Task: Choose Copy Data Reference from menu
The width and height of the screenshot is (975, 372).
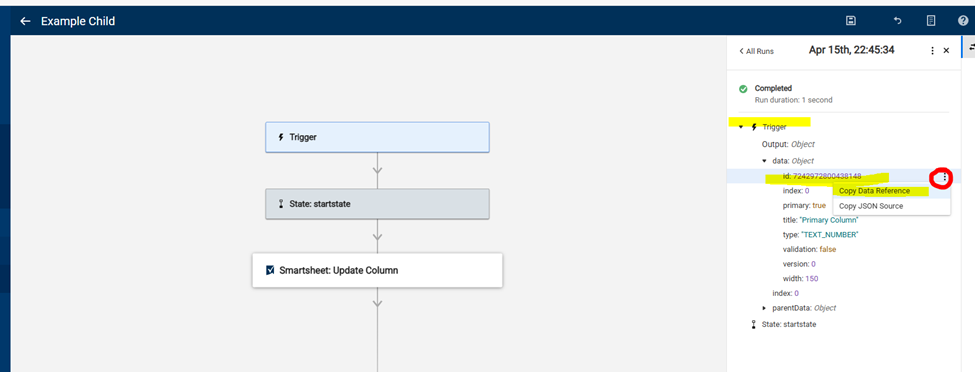Action: point(874,191)
